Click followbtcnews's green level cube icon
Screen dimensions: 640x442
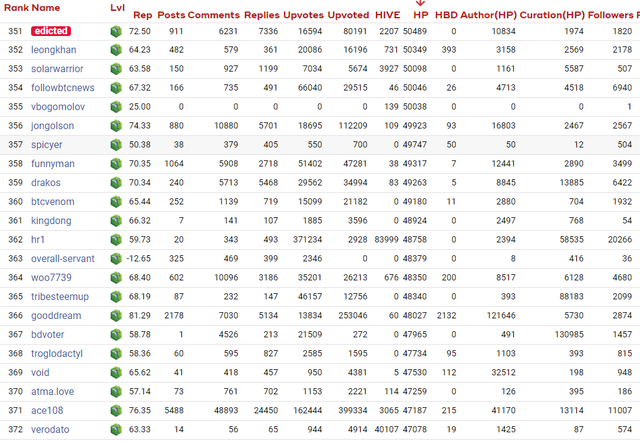pyautogui.click(x=116, y=88)
